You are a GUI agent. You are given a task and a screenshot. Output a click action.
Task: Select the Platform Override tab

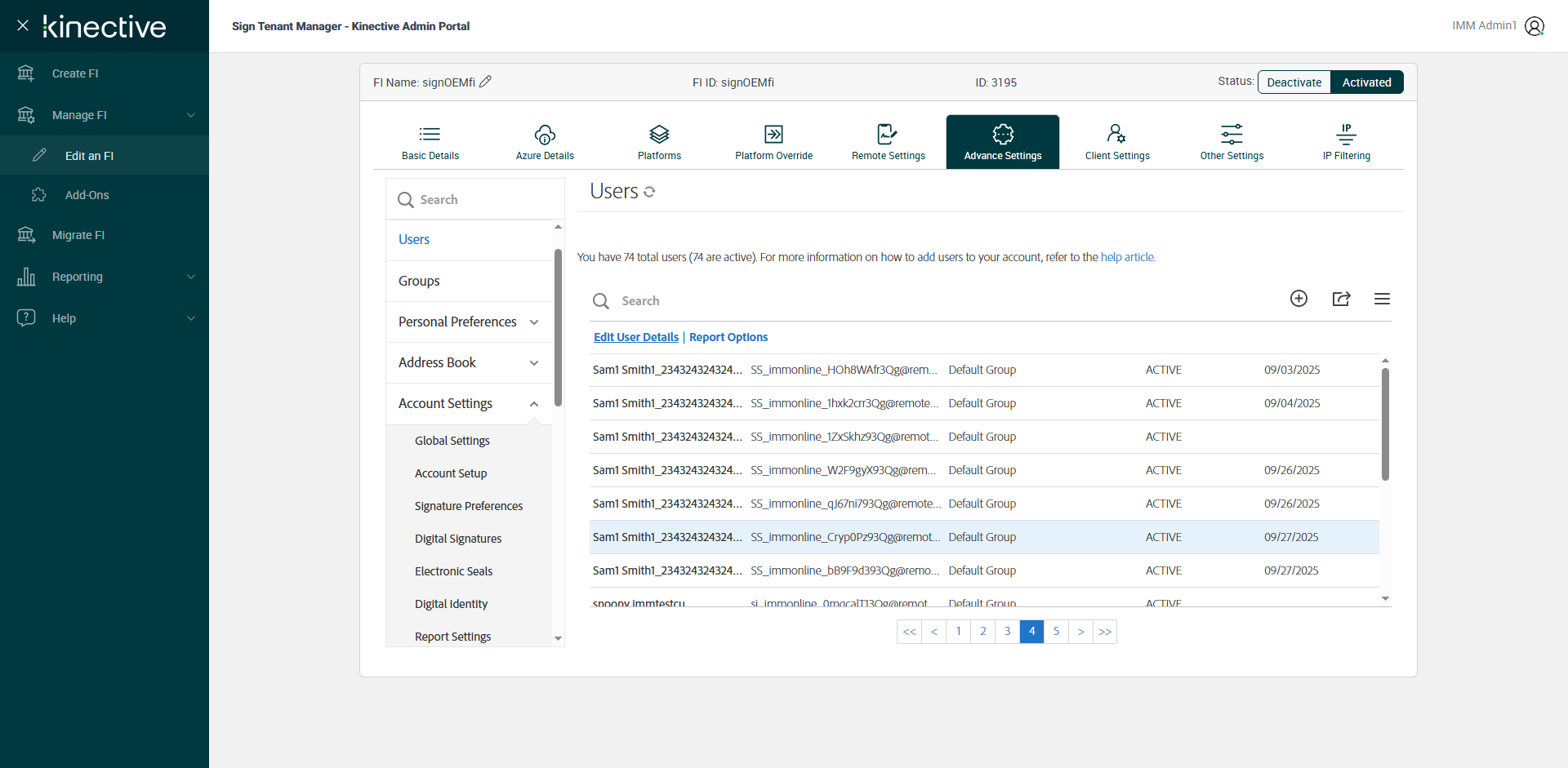tap(773, 142)
